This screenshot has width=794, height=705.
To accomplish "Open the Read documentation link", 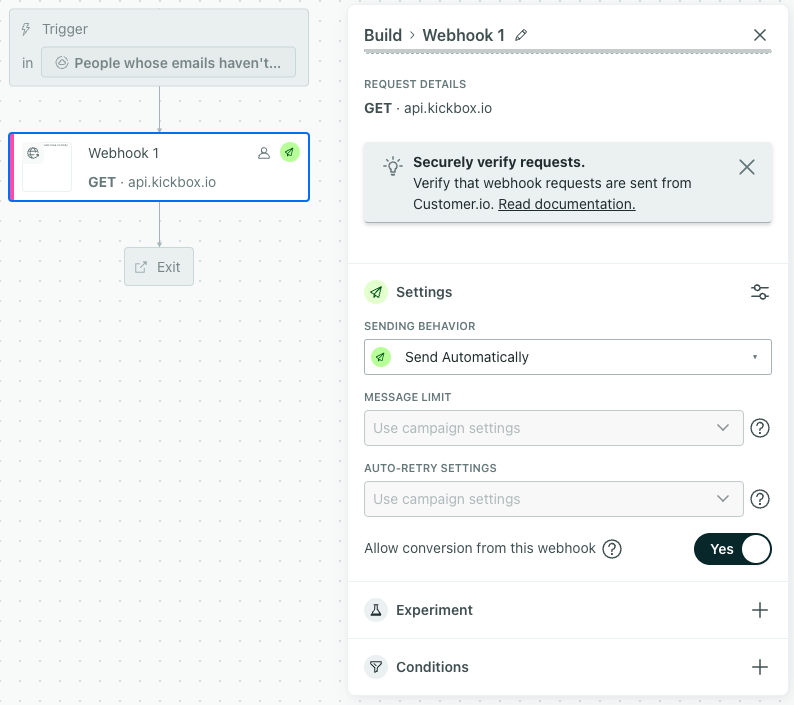I will pyautogui.click(x=567, y=204).
